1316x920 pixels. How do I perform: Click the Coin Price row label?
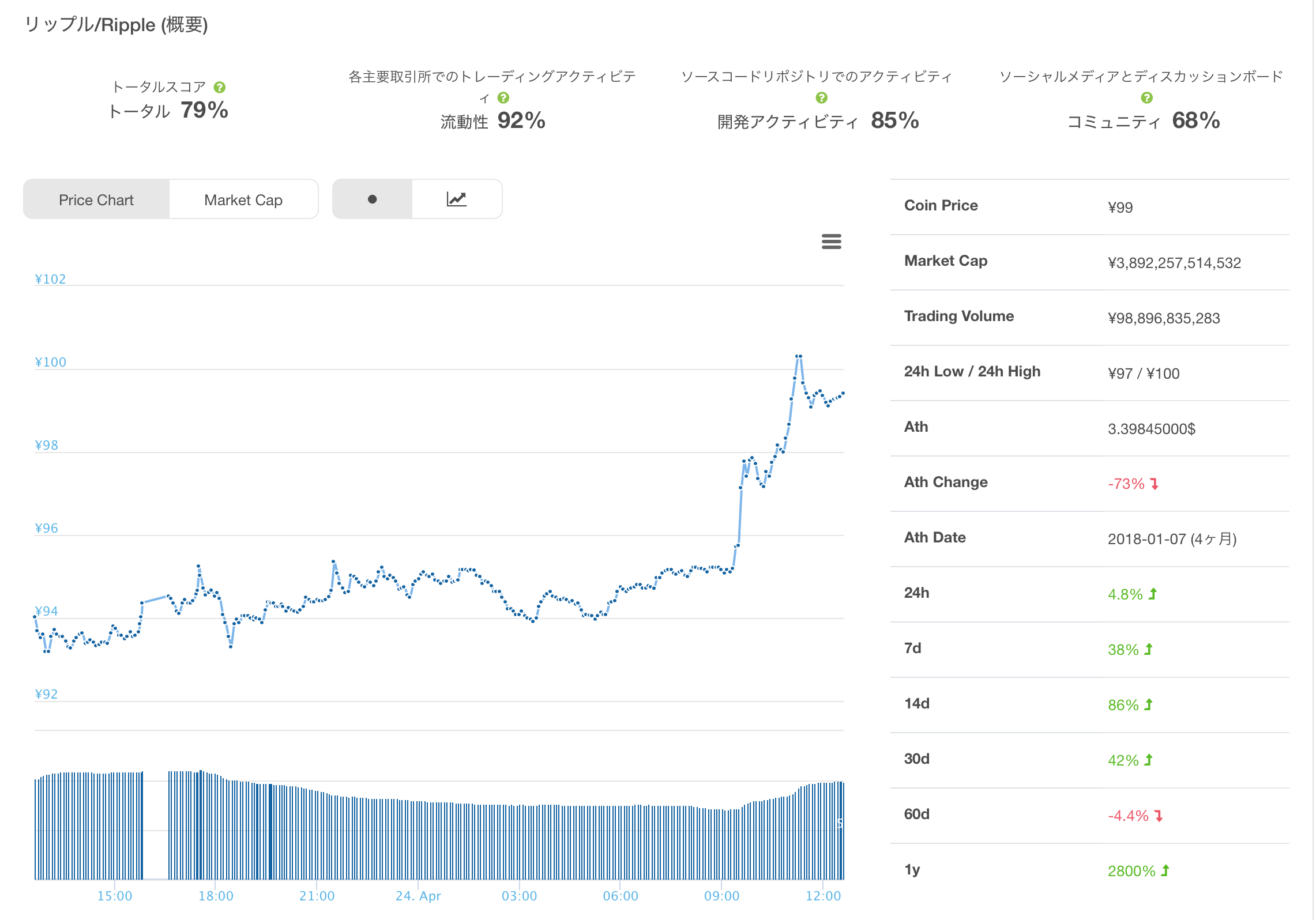[x=941, y=205]
